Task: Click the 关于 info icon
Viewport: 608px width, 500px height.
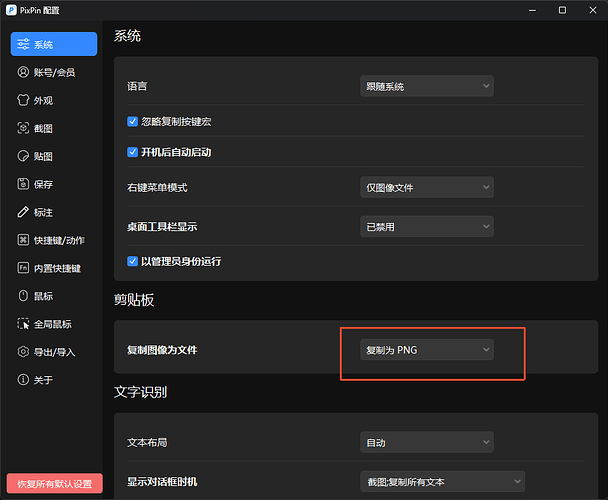Action: coord(23,380)
